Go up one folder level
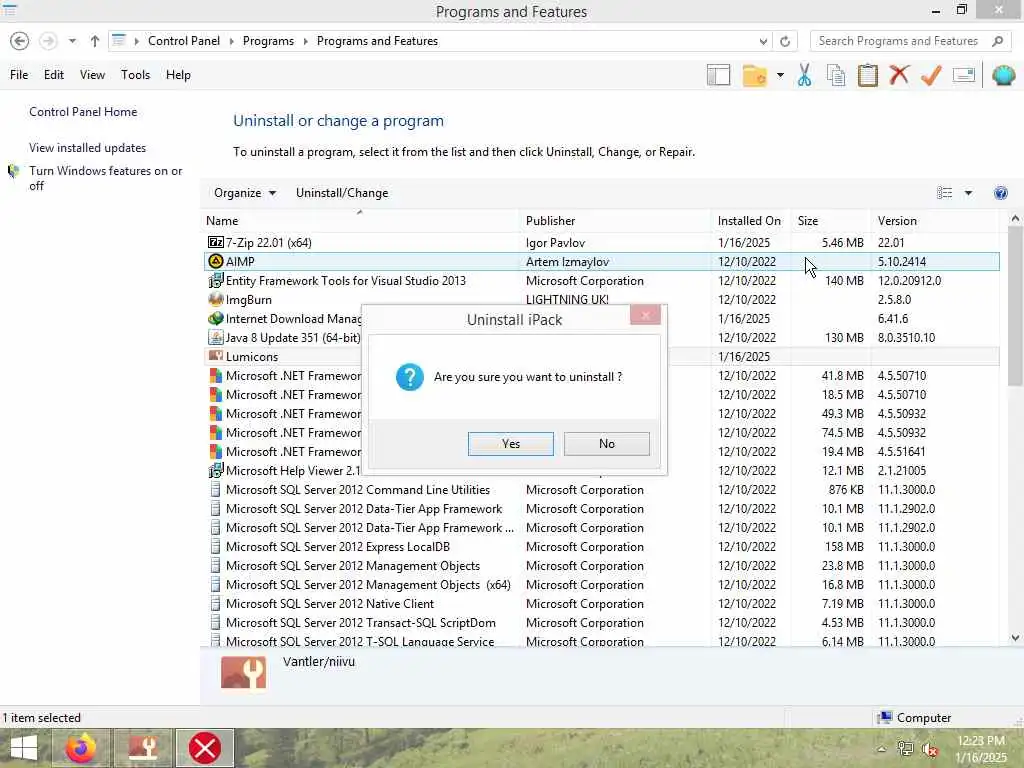1024x768 pixels. pyautogui.click(x=95, y=41)
